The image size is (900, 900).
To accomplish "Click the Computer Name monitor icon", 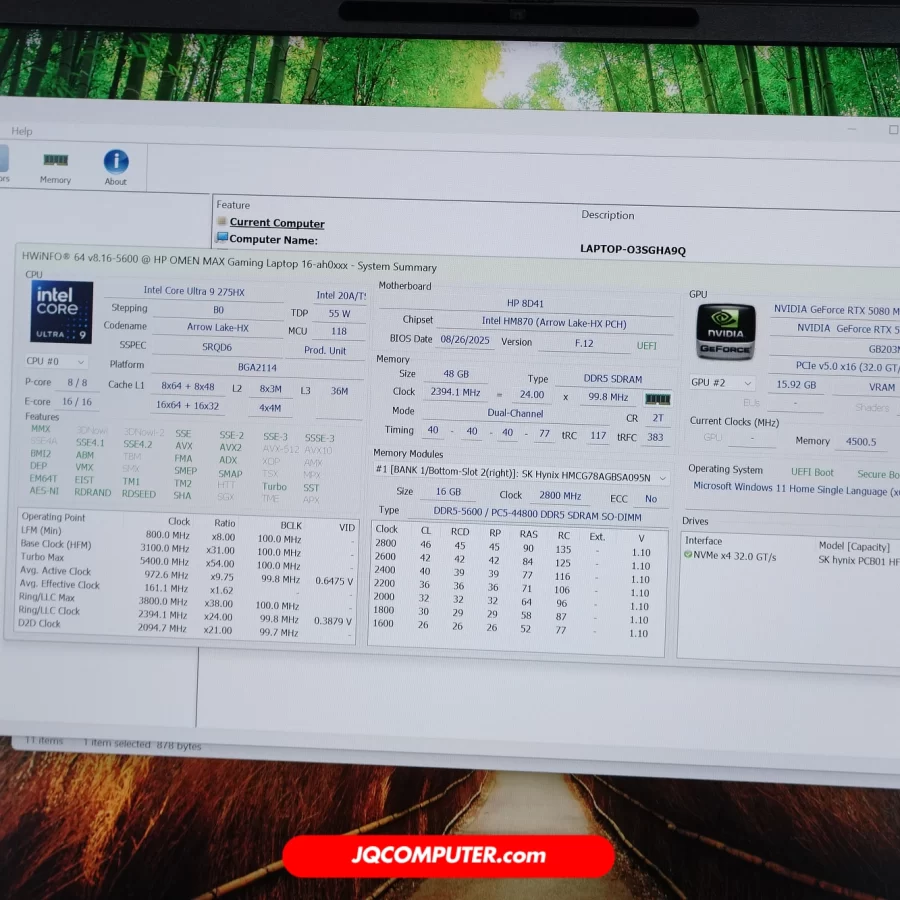I will pyautogui.click(x=222, y=238).
